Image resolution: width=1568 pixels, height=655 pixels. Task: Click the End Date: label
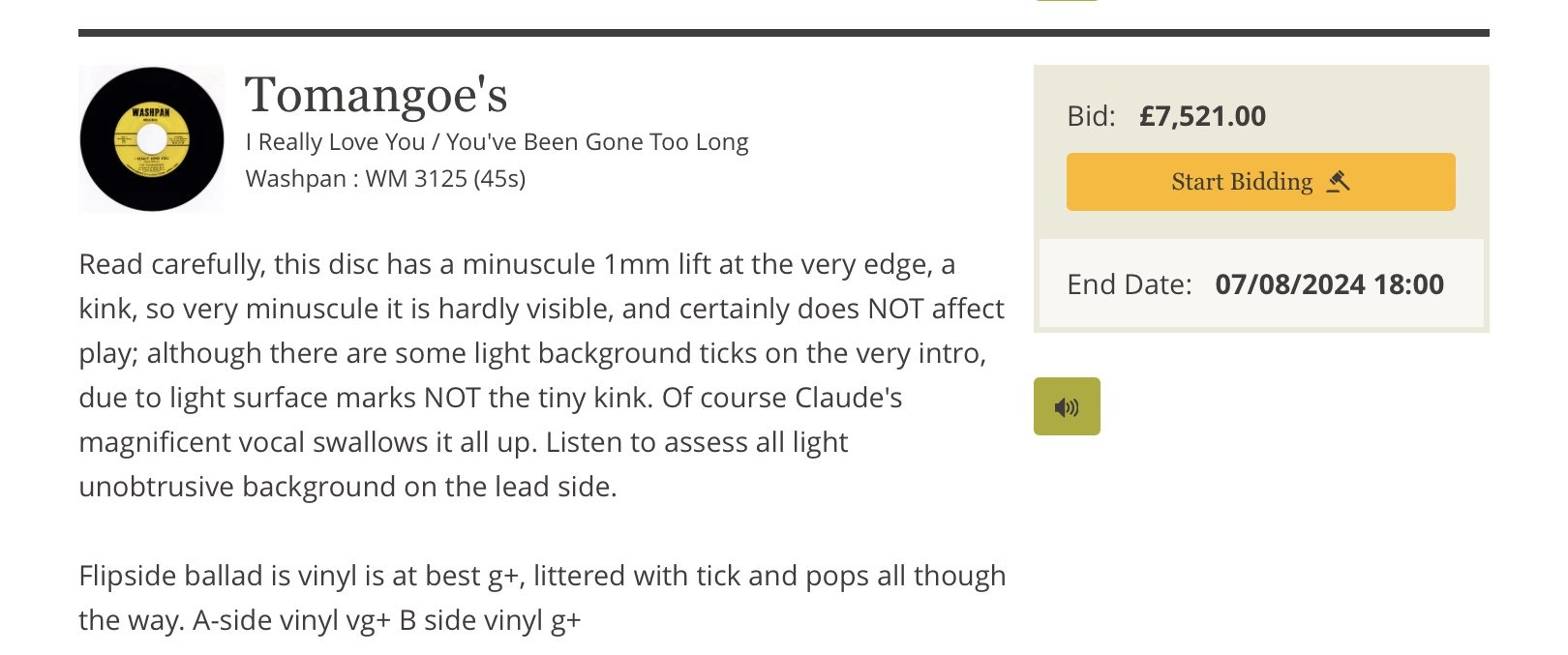point(1130,284)
